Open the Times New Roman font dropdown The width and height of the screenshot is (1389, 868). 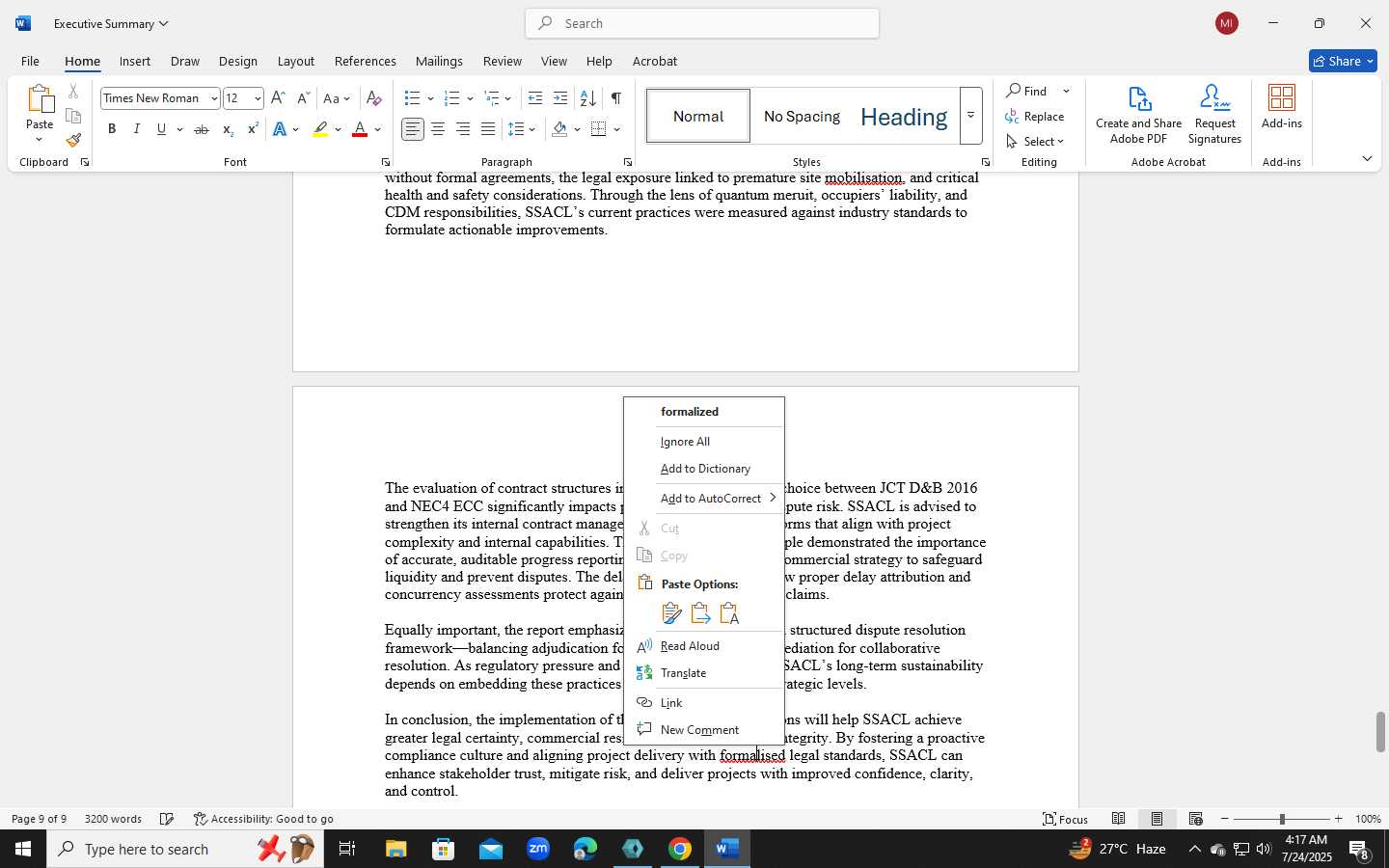pos(214,98)
